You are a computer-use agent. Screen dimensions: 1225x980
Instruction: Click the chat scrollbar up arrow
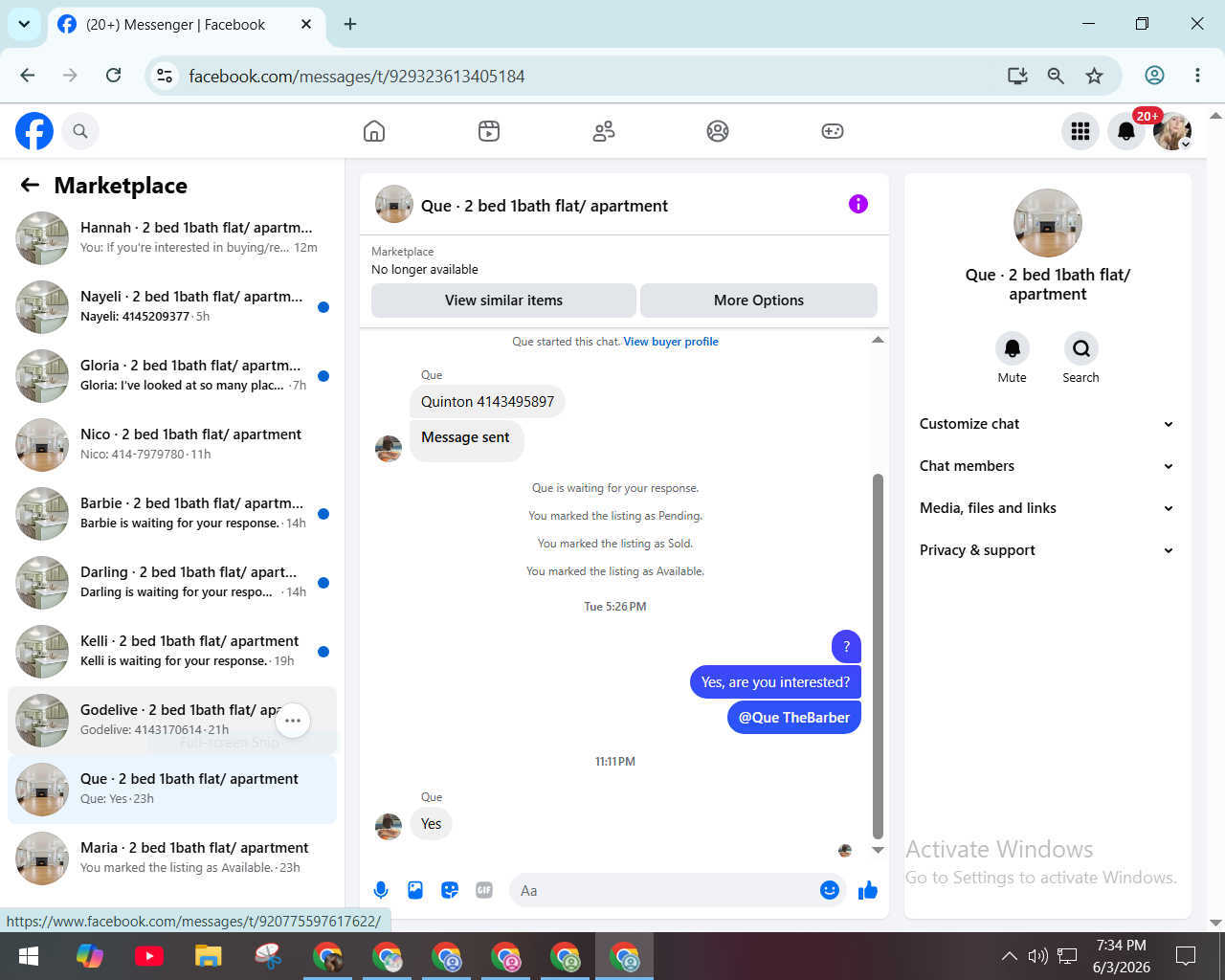click(x=878, y=340)
